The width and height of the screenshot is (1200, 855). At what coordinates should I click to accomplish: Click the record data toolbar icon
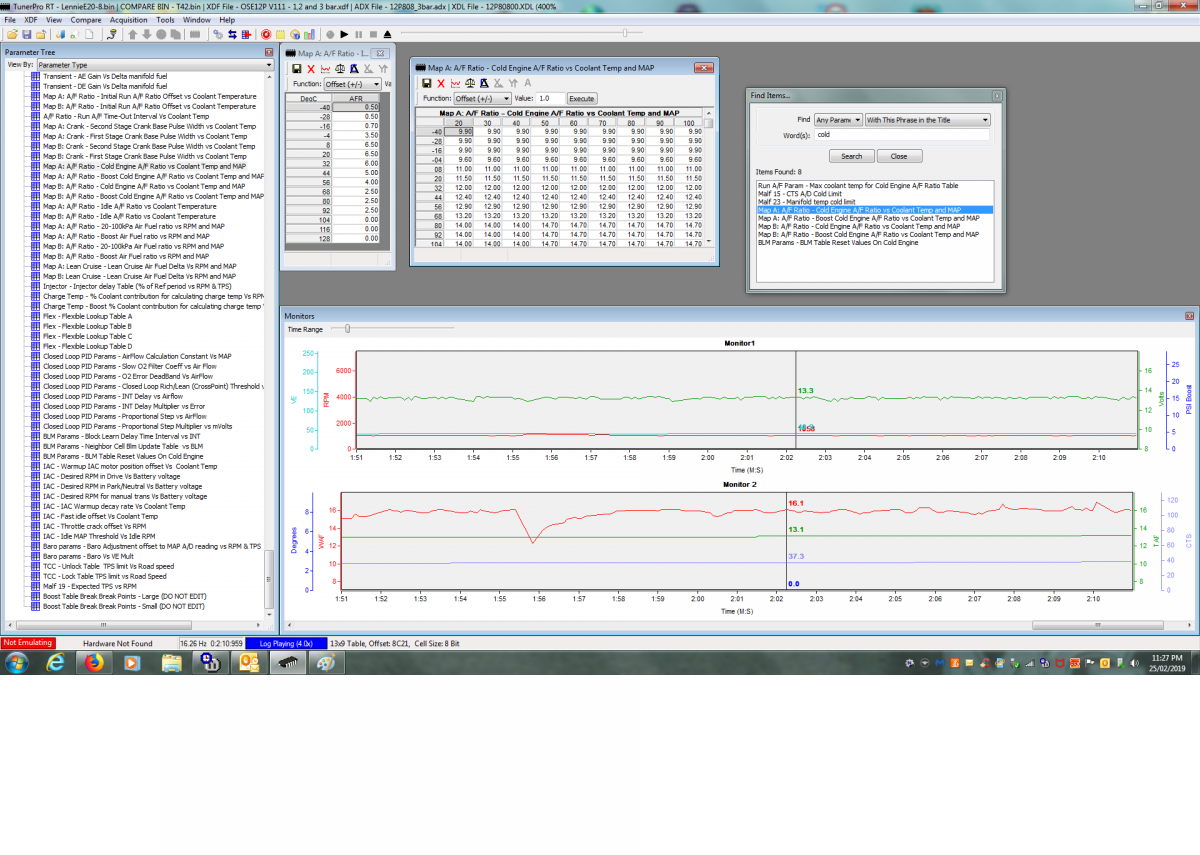click(329, 34)
